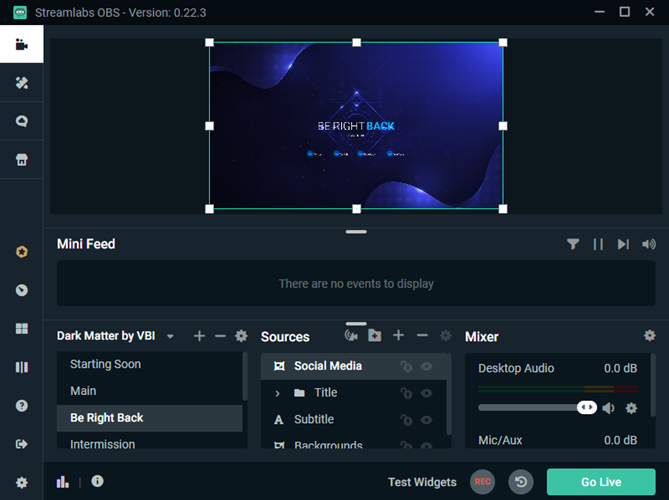Open scene transitions gear icon

pyautogui.click(x=241, y=336)
